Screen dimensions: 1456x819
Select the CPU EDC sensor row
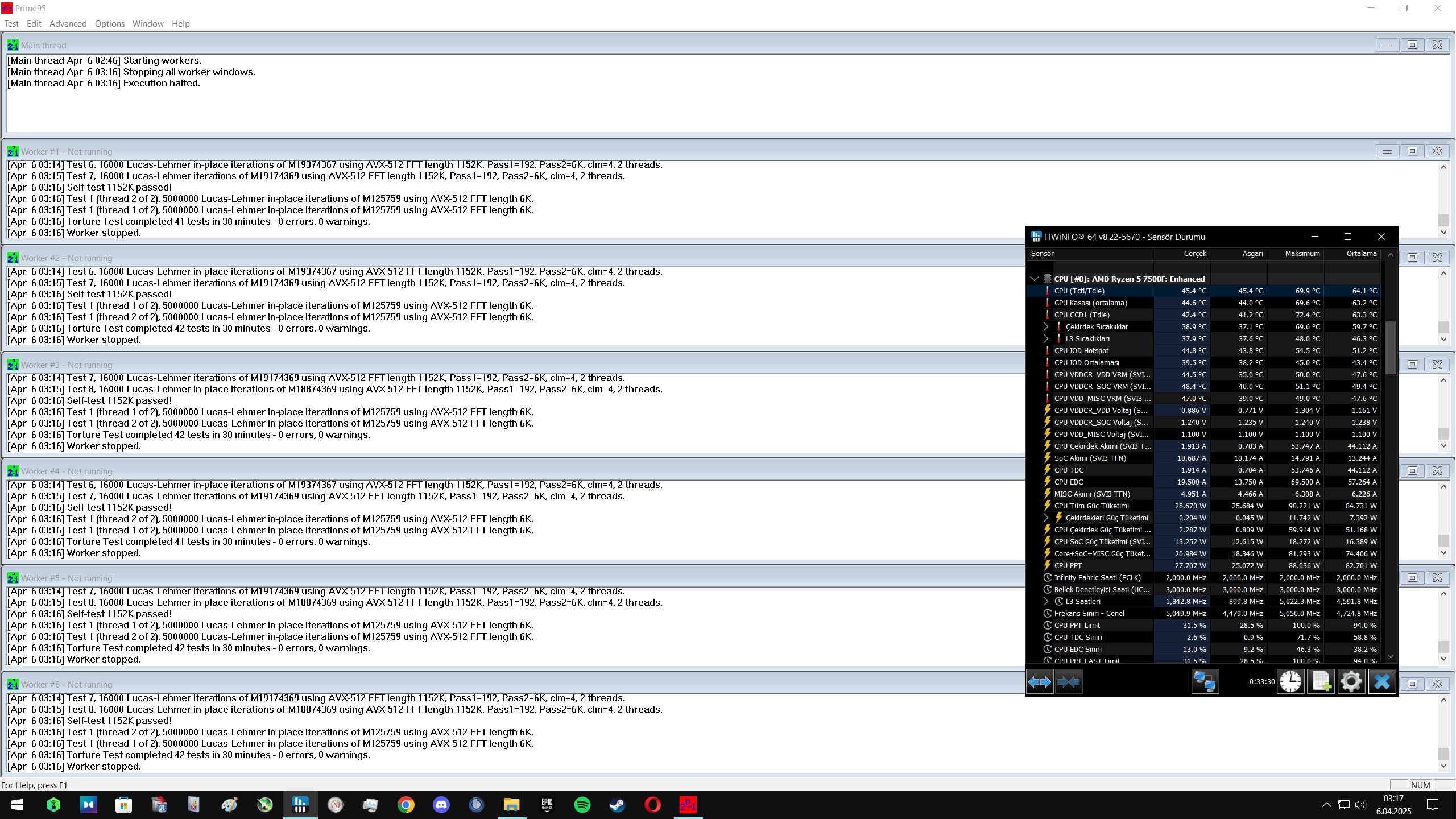point(1204,482)
